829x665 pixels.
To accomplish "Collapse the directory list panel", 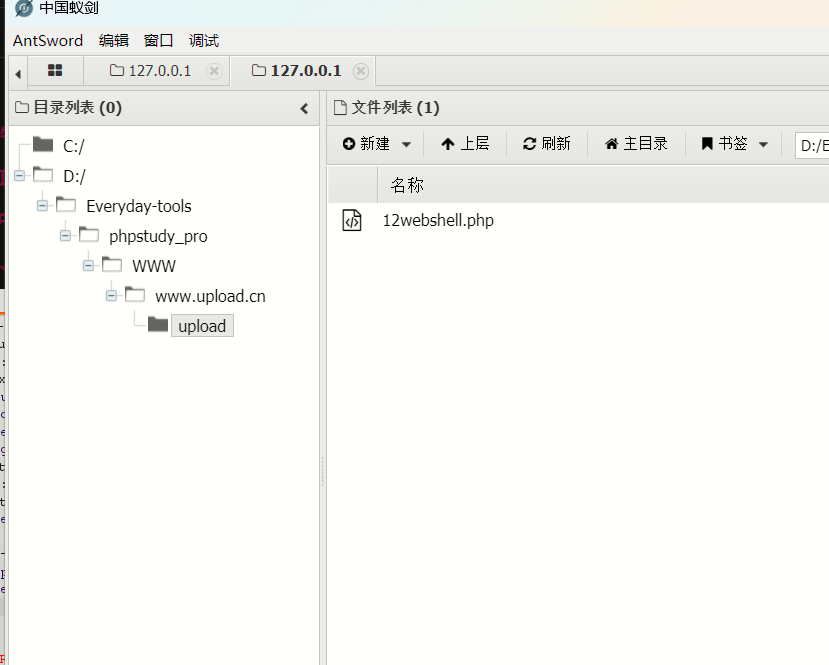I will click(305, 108).
